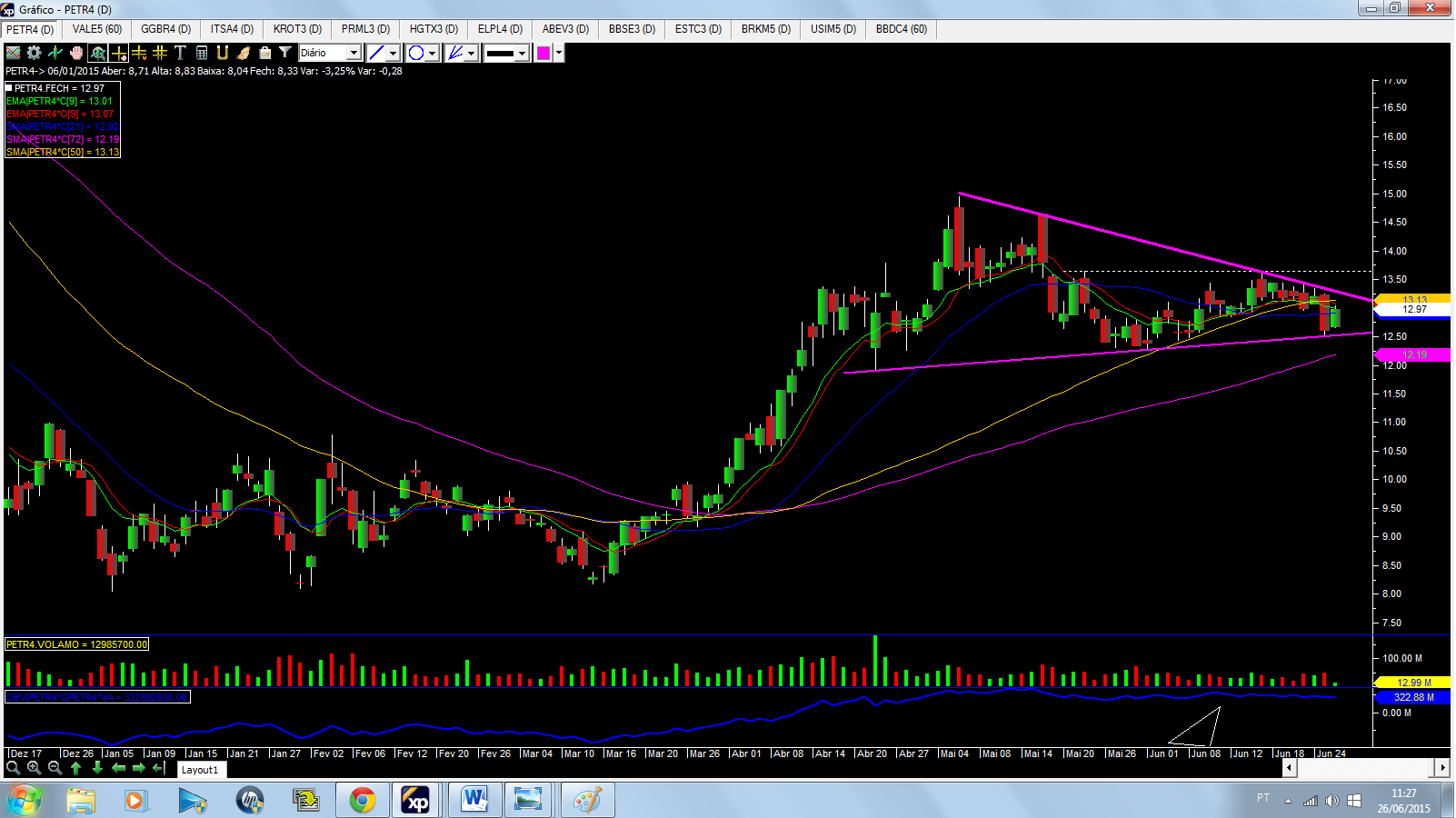Toggle the crosshair cursor tool
Screen dimensions: 1456x818
pyautogui.click(x=118, y=53)
